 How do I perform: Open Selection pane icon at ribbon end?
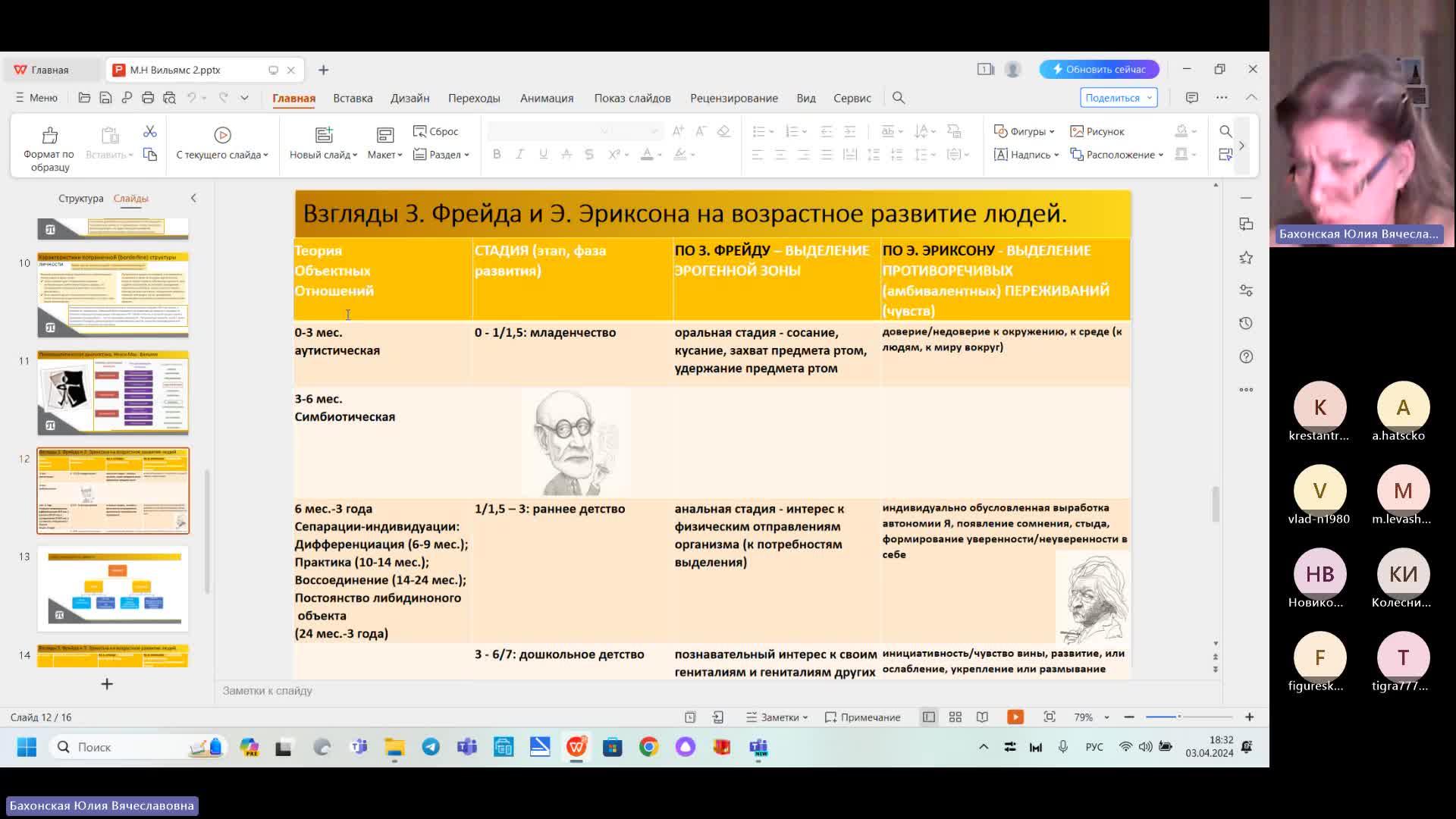1225,155
